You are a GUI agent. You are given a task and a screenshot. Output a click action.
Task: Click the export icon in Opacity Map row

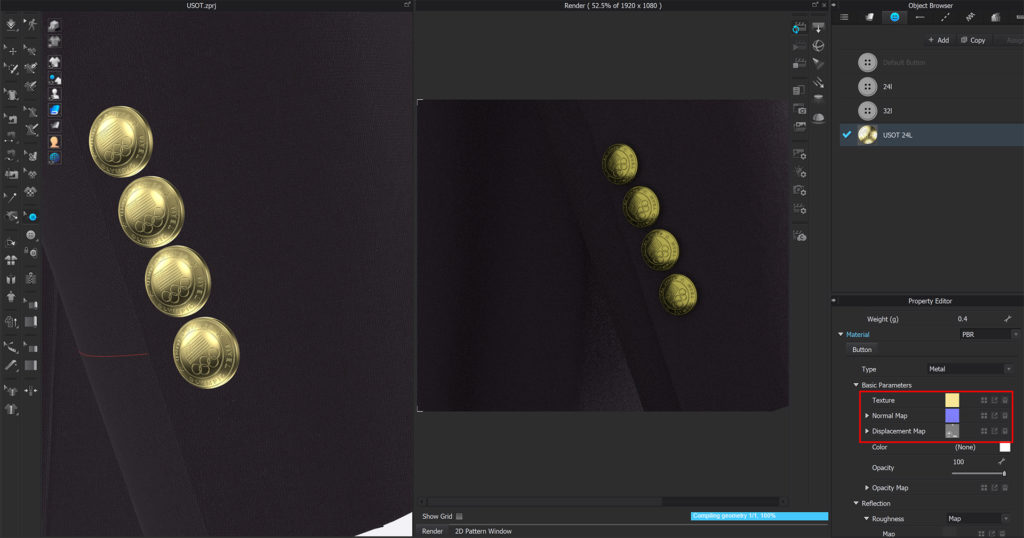(995, 488)
